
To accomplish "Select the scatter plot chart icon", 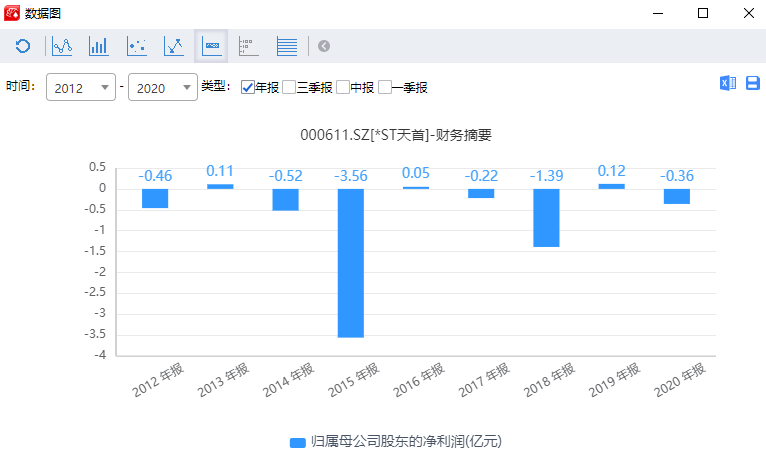I will point(137,46).
